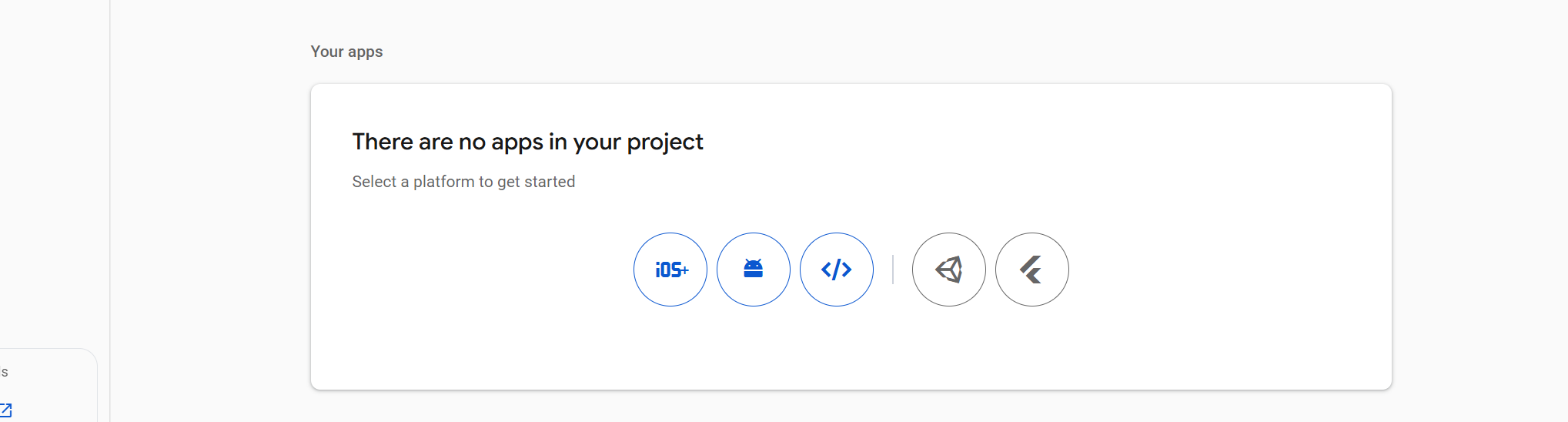This screenshot has width=1568, height=422.
Task: Register a web app with the </> button
Action: tap(836, 270)
